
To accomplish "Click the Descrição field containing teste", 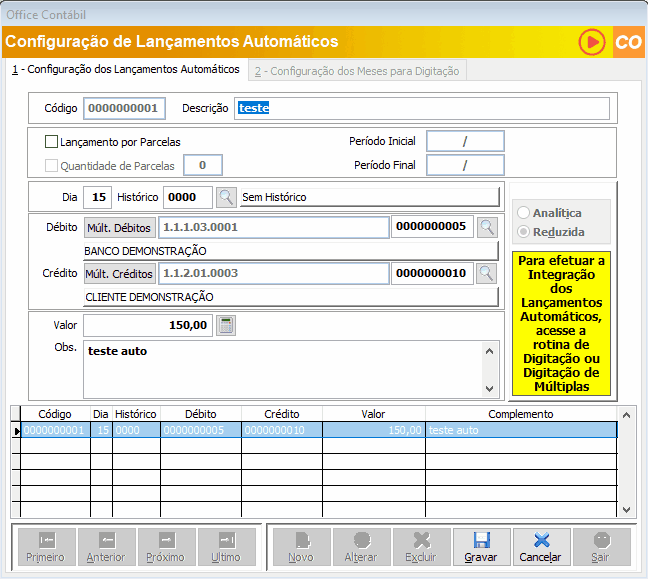I will 420,108.
